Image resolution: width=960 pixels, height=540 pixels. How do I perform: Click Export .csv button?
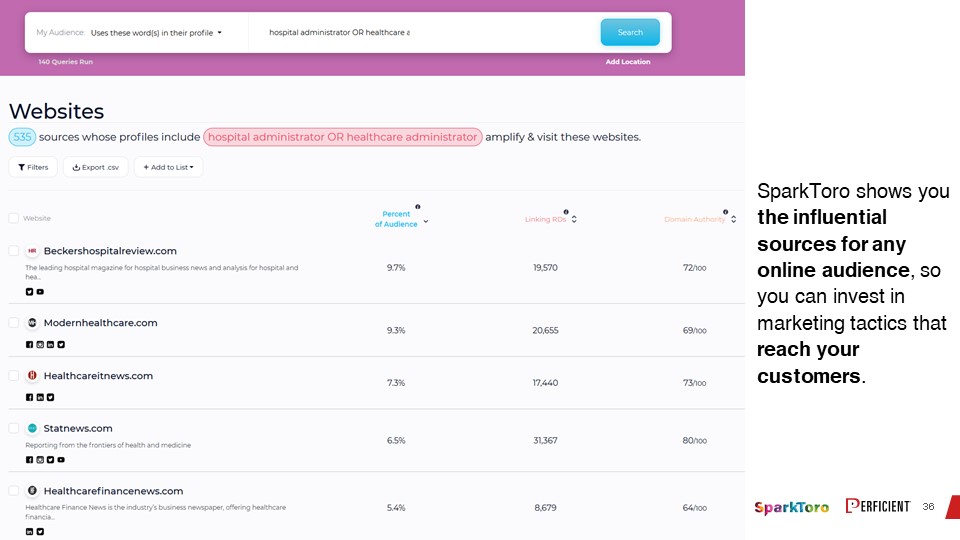coord(96,167)
